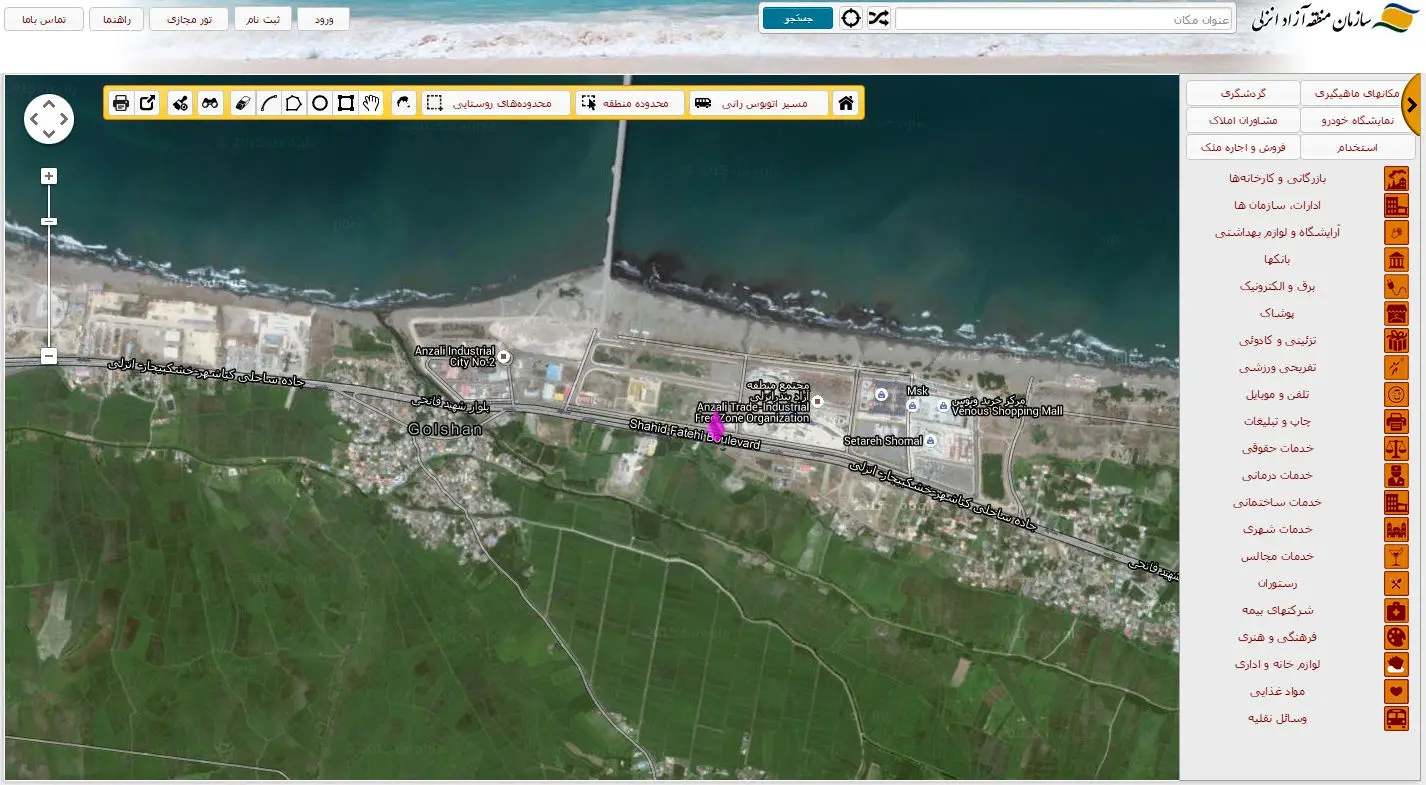The height and width of the screenshot is (785, 1426).
Task: Open the استخدام employment tab
Action: pyautogui.click(x=1358, y=147)
